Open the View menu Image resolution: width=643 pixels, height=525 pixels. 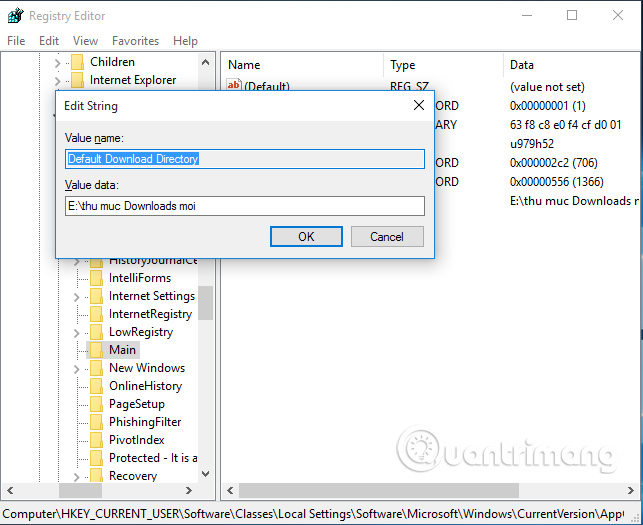(x=85, y=41)
